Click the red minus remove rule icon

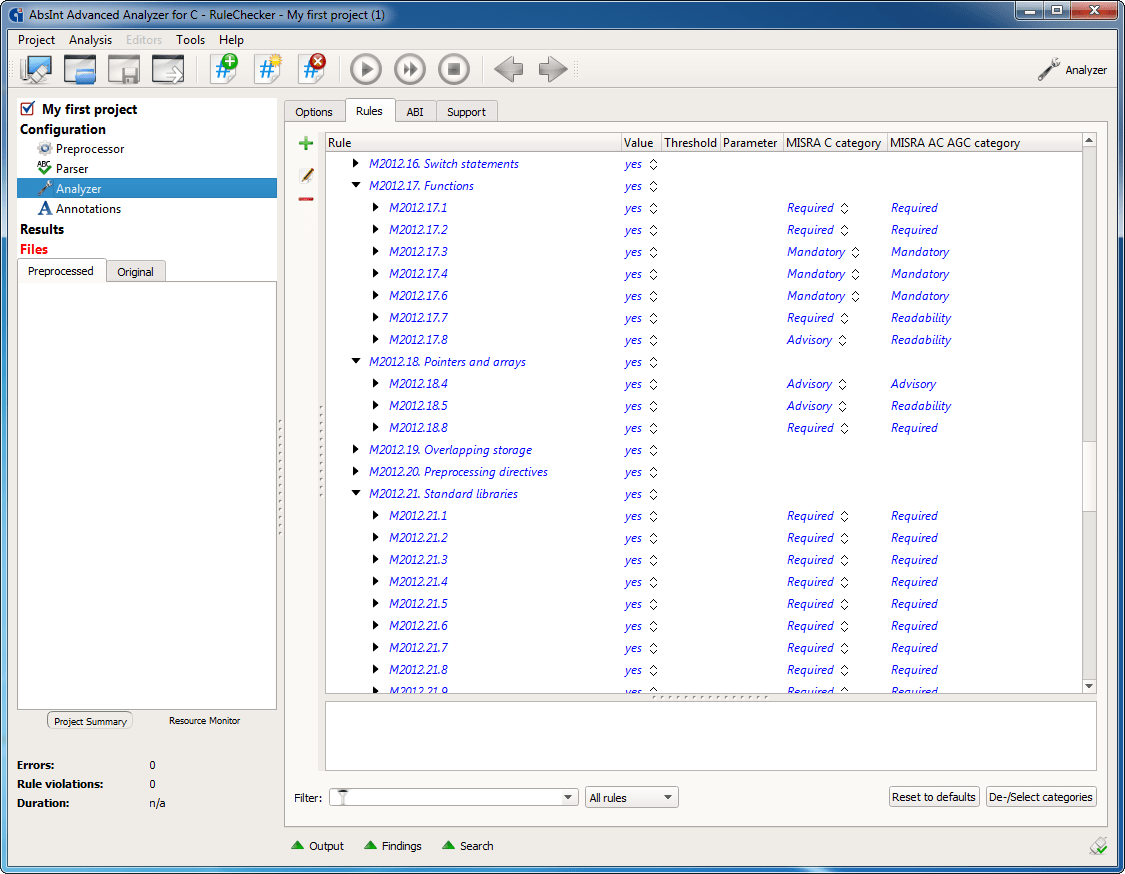click(306, 199)
